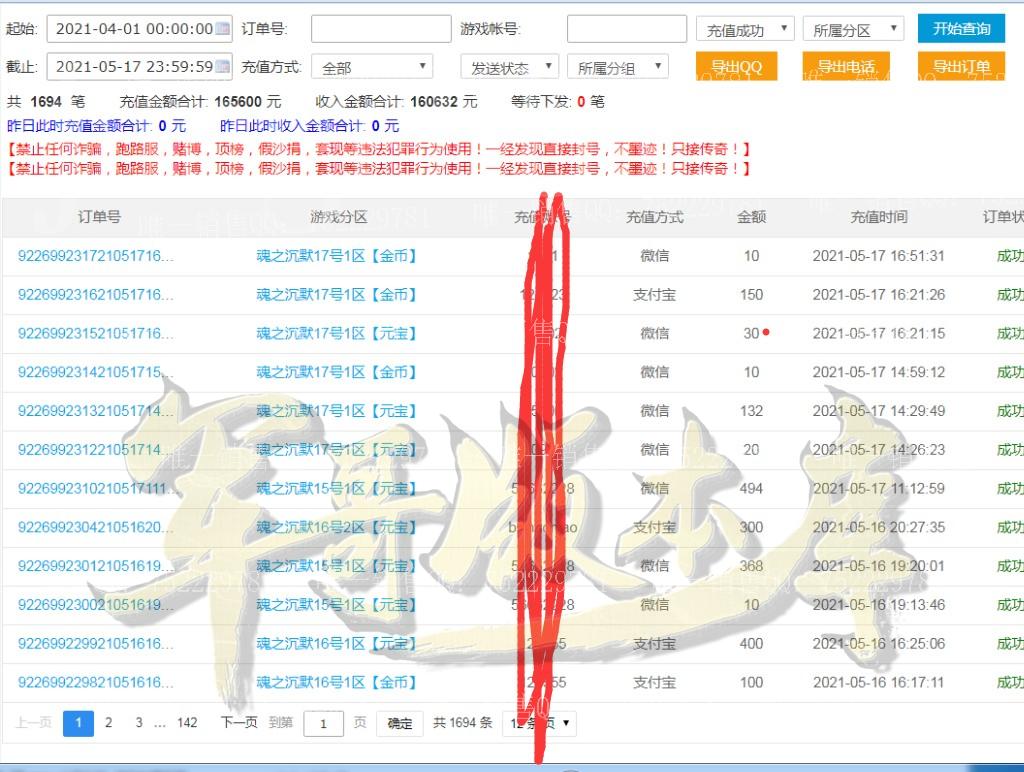Click the page number jump input box
The height and width of the screenshot is (772, 1024).
pyautogui.click(x=323, y=723)
